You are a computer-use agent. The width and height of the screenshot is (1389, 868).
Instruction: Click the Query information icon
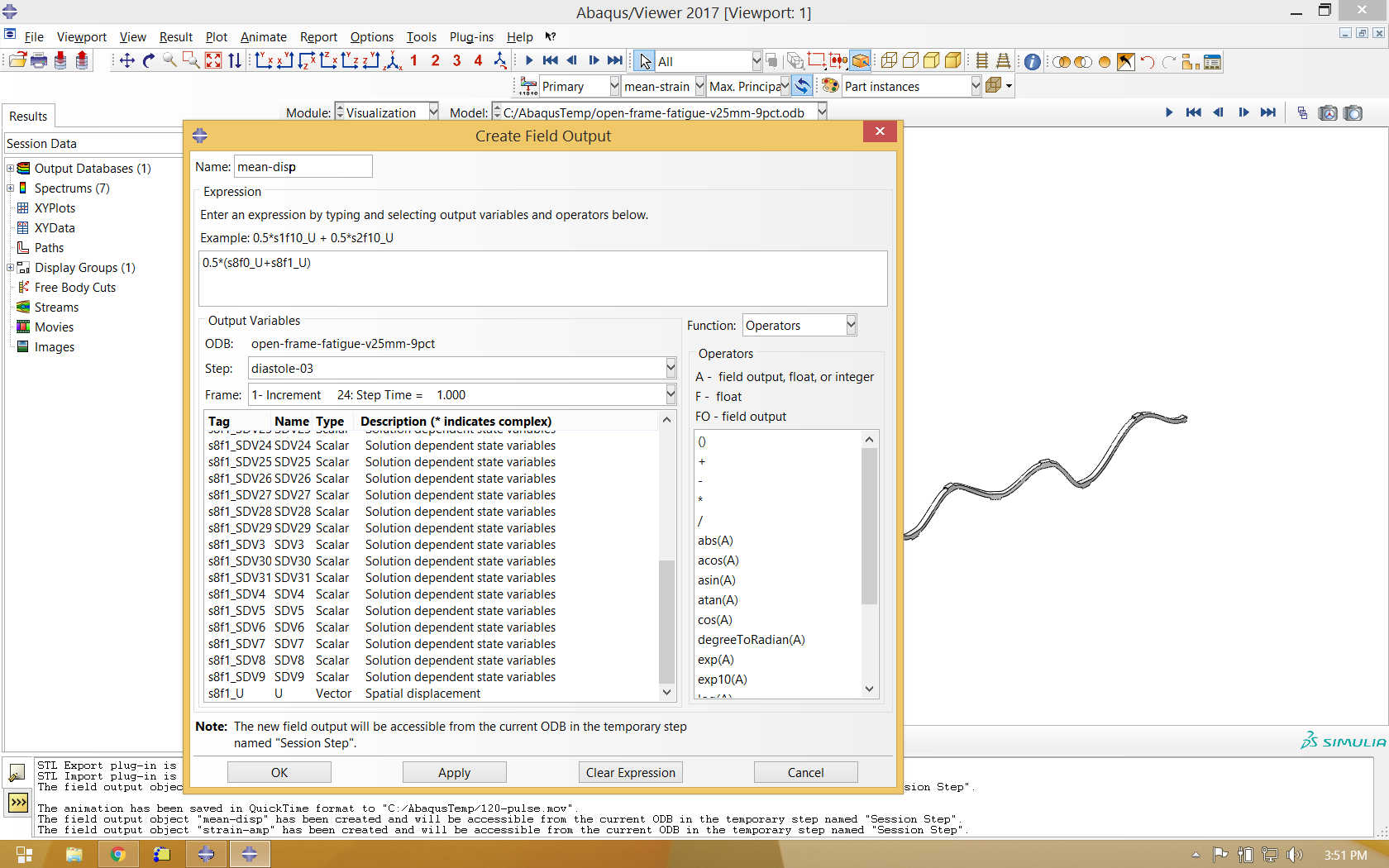point(1033,61)
